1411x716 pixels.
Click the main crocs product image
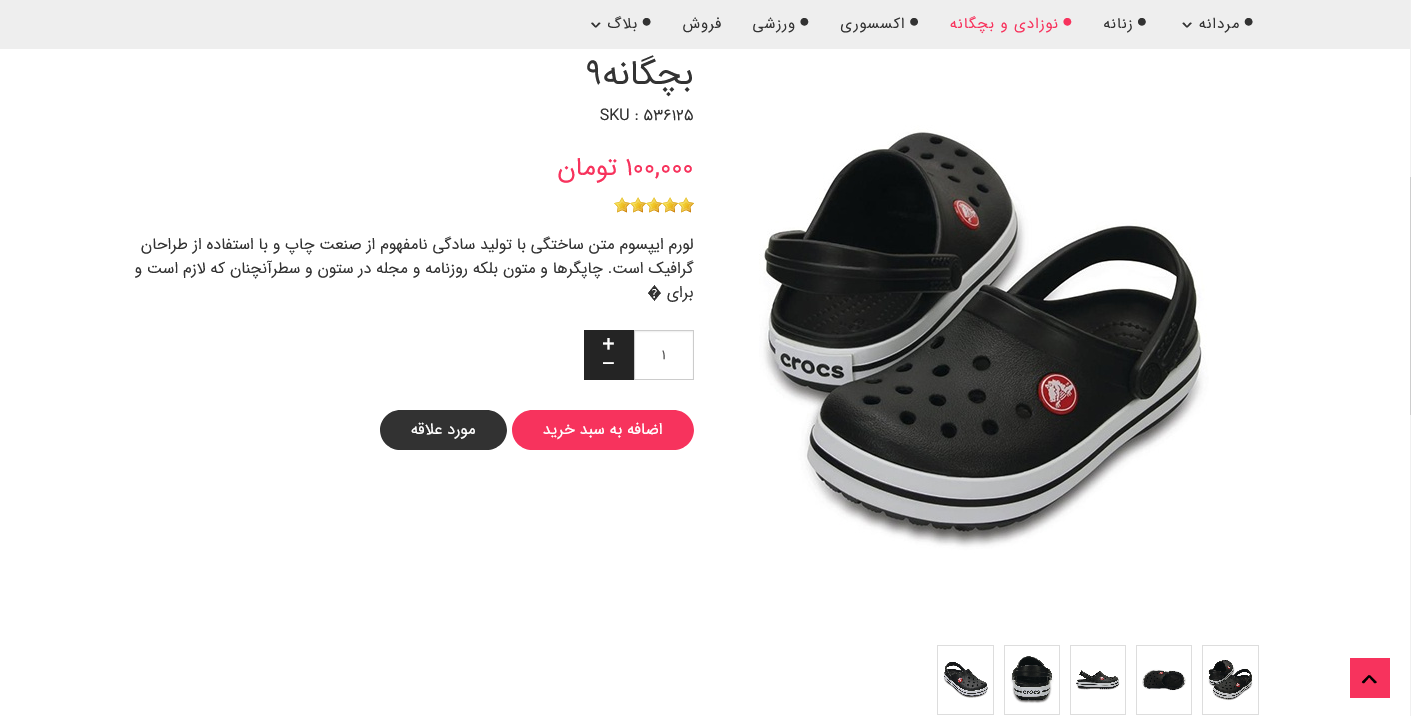[982, 336]
